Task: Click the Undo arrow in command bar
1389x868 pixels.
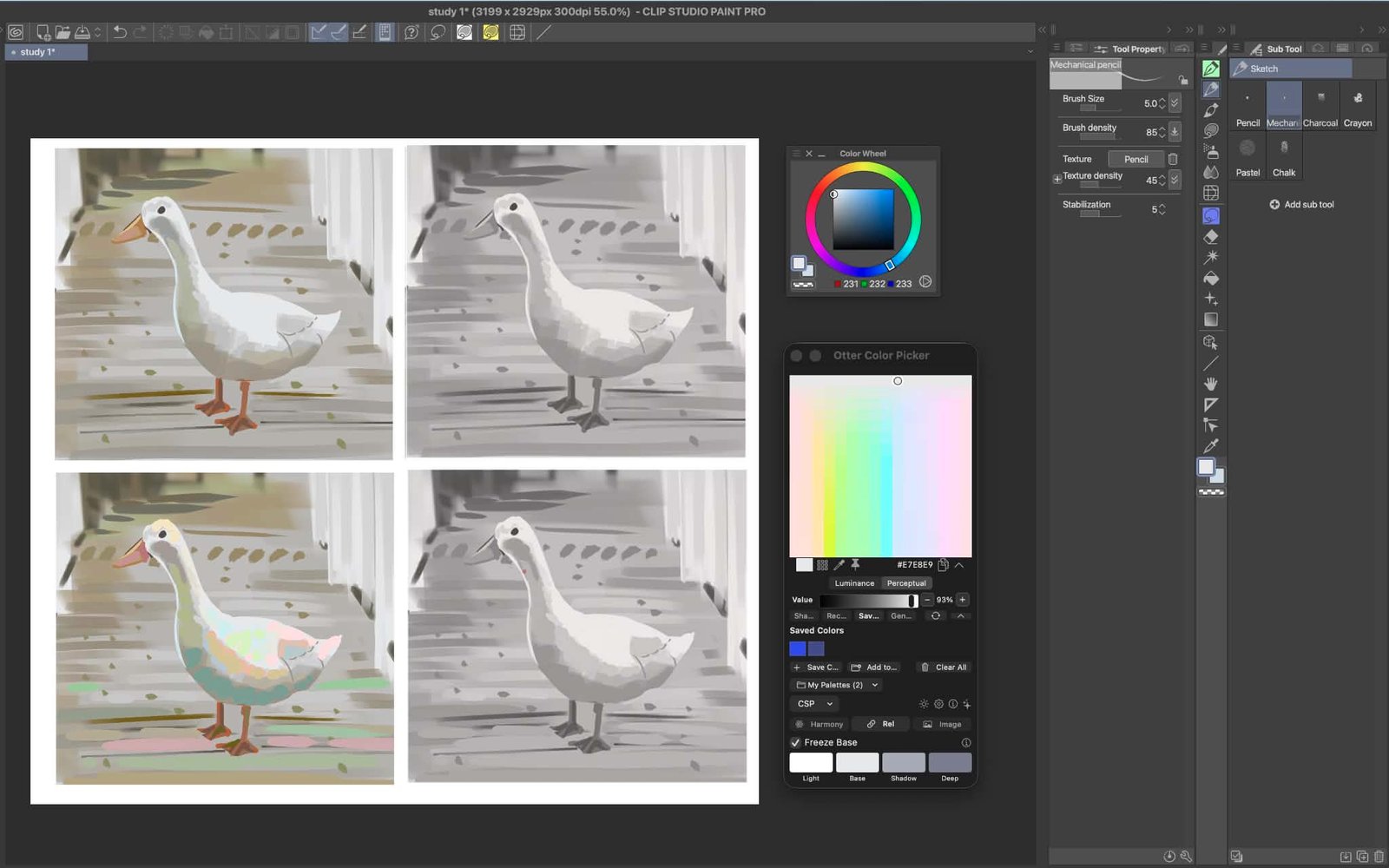Action: click(120, 32)
